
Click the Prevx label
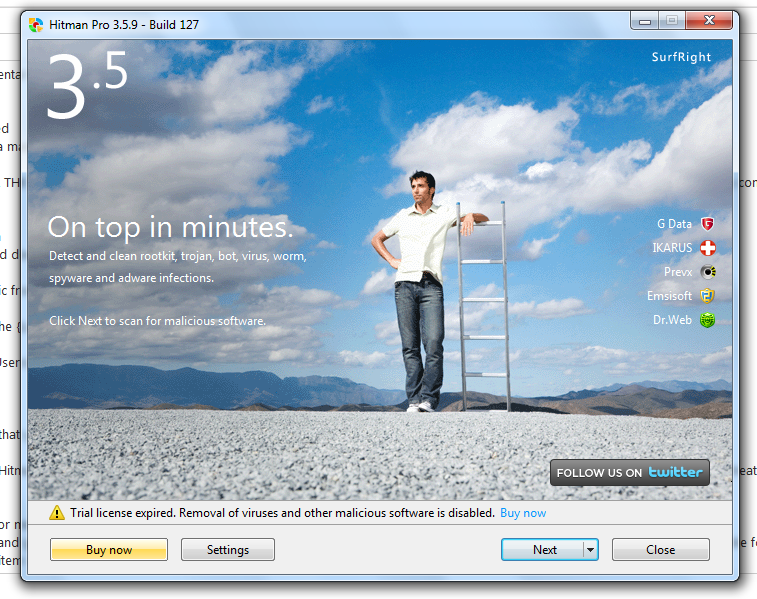[678, 272]
